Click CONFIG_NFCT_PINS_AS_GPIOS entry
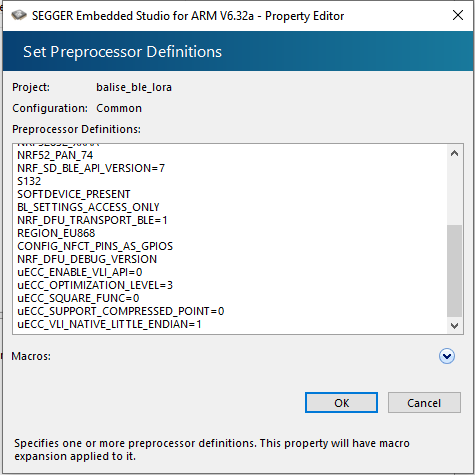Image resolution: width=475 pixels, height=475 pixels. coord(95,246)
